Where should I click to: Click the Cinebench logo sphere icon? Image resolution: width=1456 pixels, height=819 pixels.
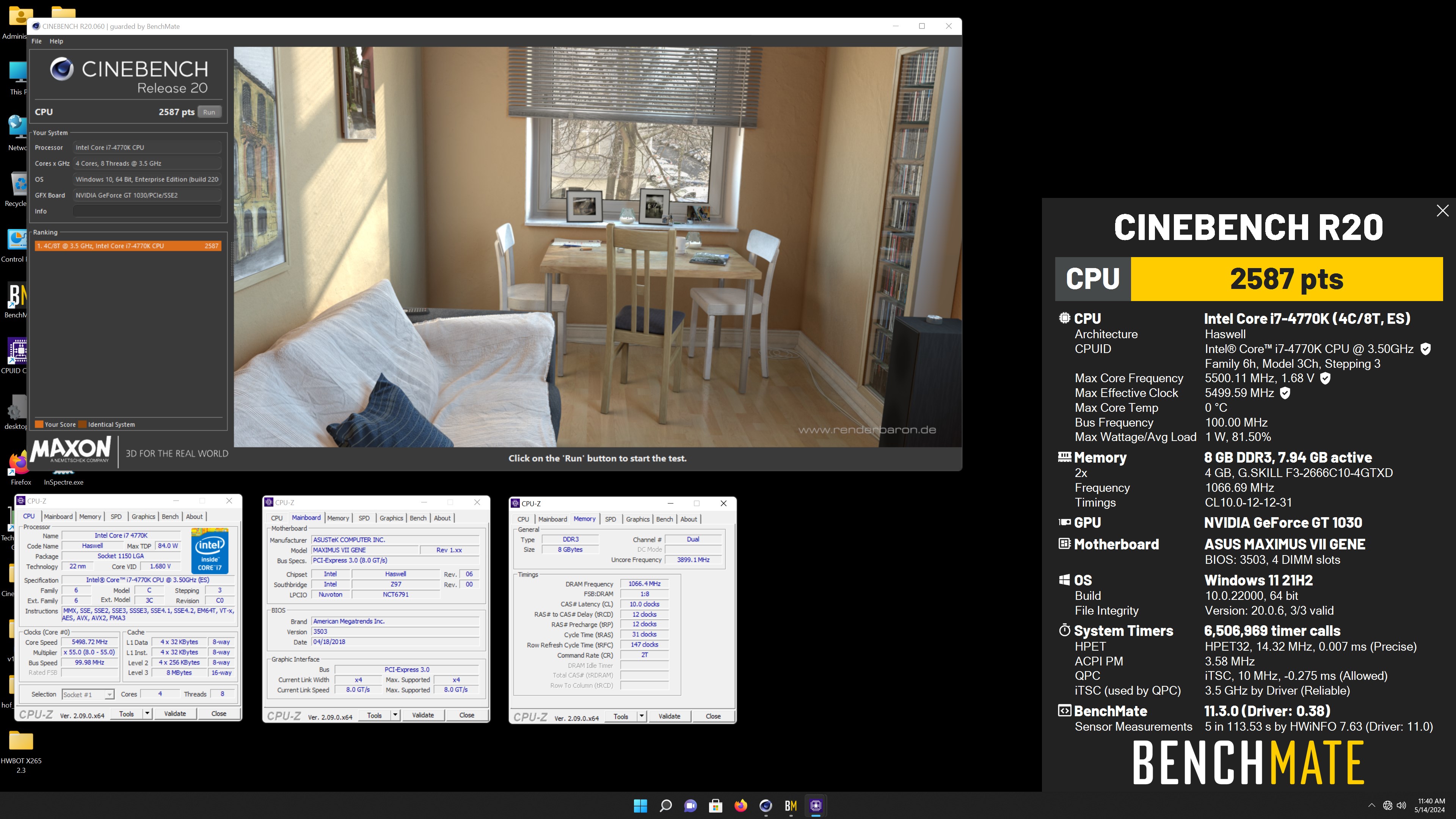coord(61,69)
